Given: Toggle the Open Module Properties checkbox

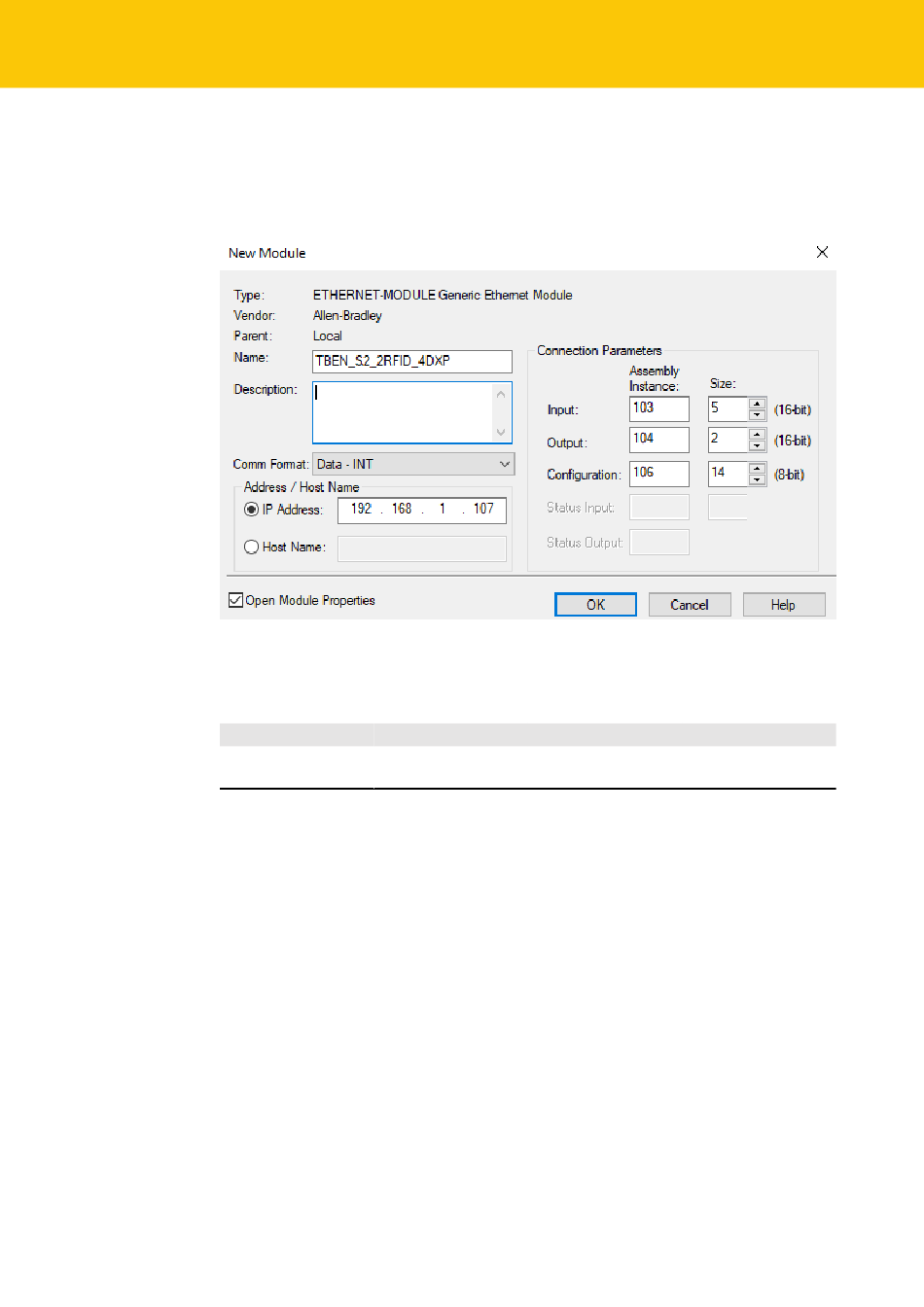Looking at the screenshot, I should tap(235, 600).
